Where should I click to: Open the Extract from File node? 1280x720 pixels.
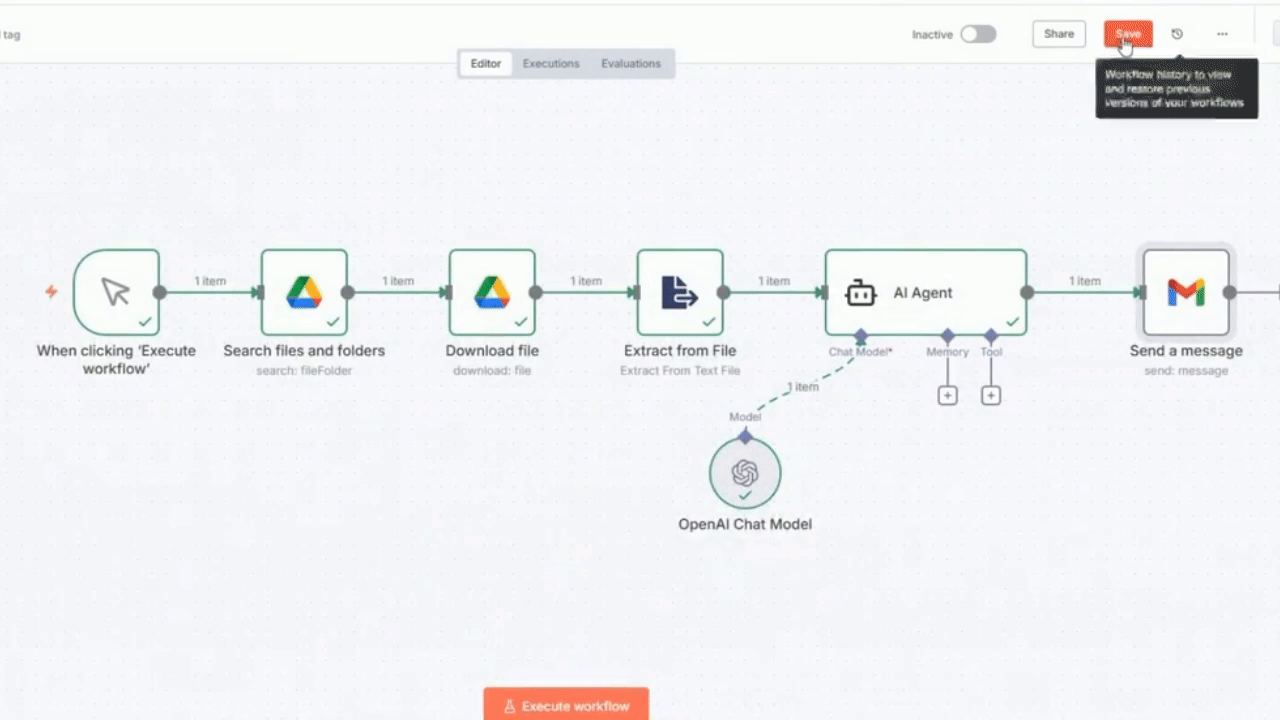680,292
